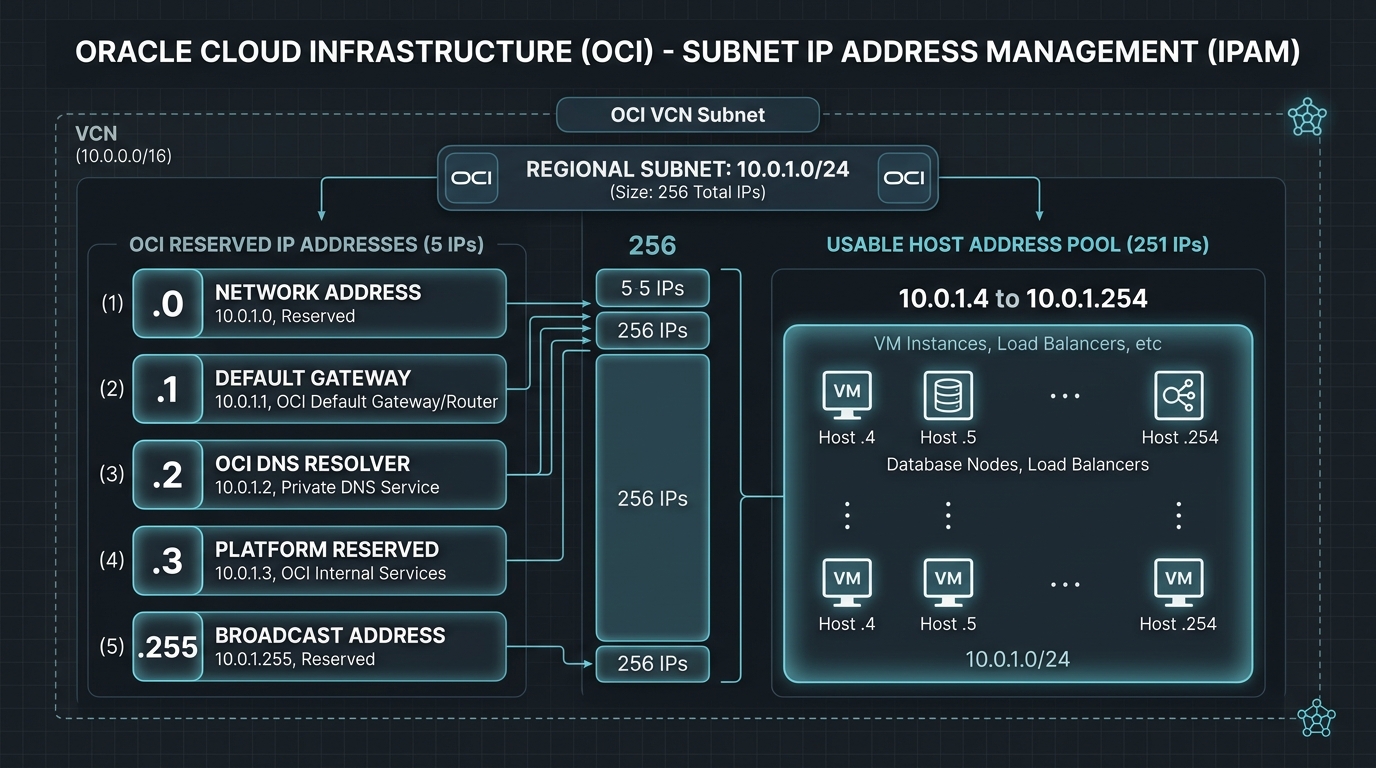
Task: Click the '.1' badge of Default Gateway
Action: (168, 389)
